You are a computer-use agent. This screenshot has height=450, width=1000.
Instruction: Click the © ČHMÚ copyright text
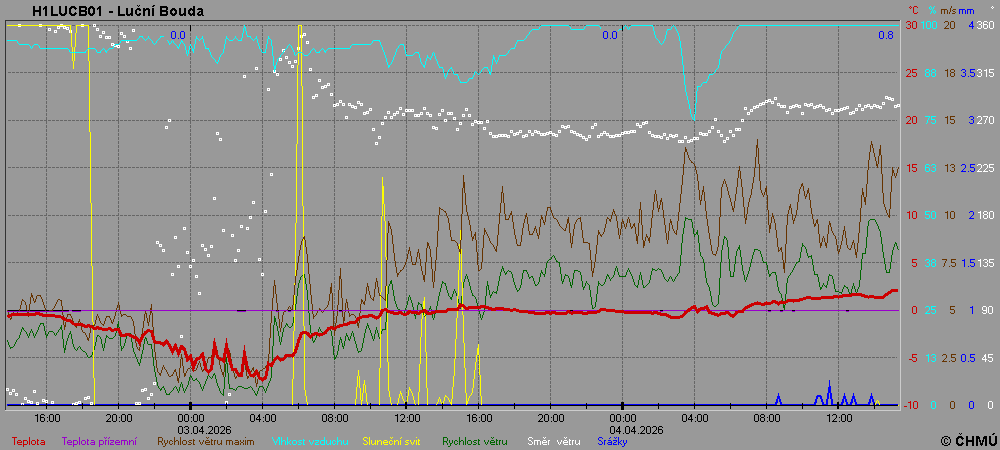pyautogui.click(x=968, y=440)
